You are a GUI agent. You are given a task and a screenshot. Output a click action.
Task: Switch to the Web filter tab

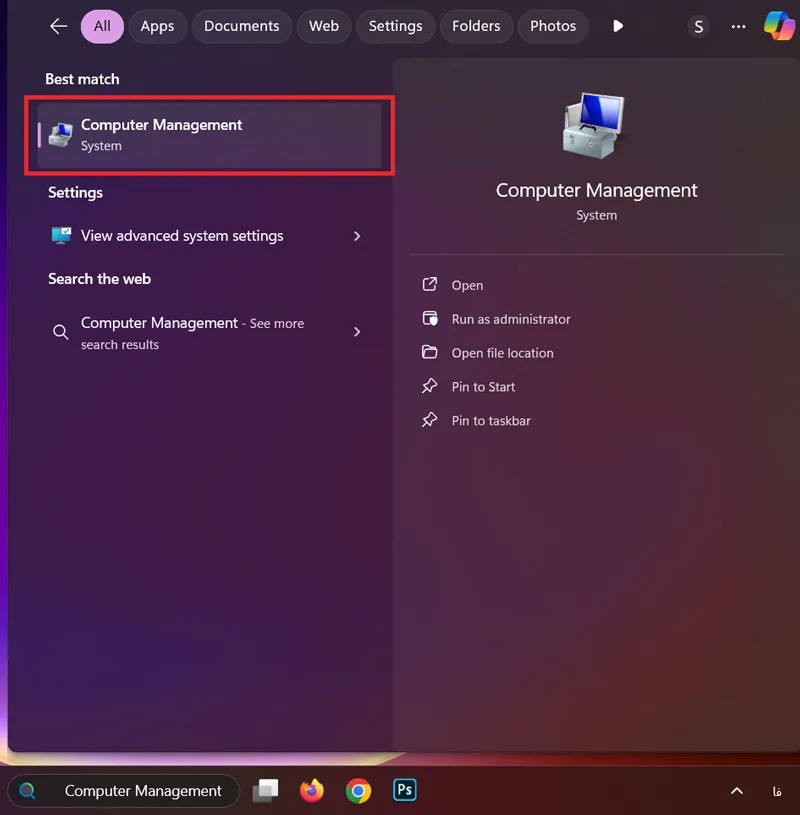coord(324,26)
